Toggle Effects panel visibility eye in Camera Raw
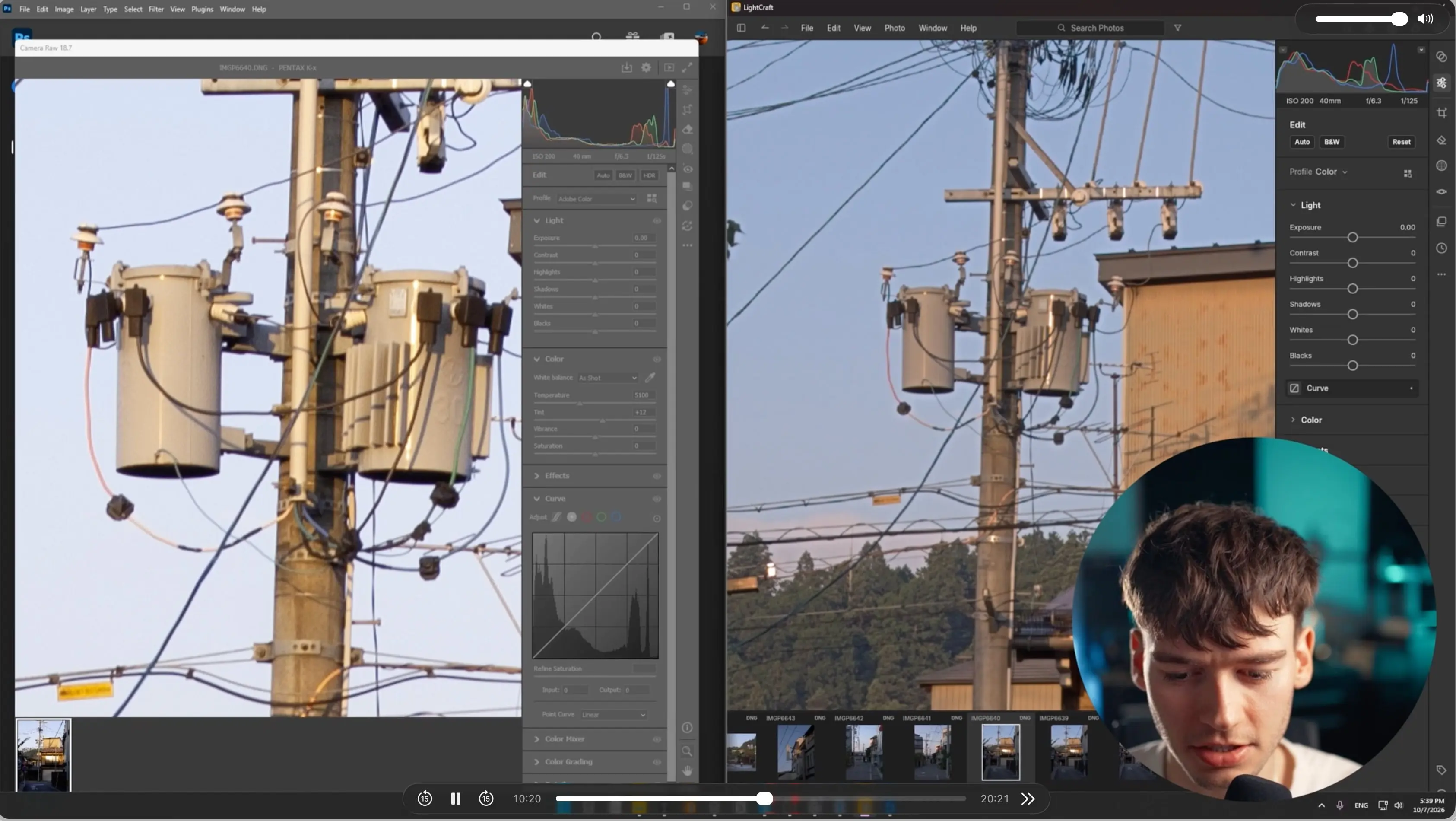This screenshot has width=1456, height=821. (x=657, y=476)
